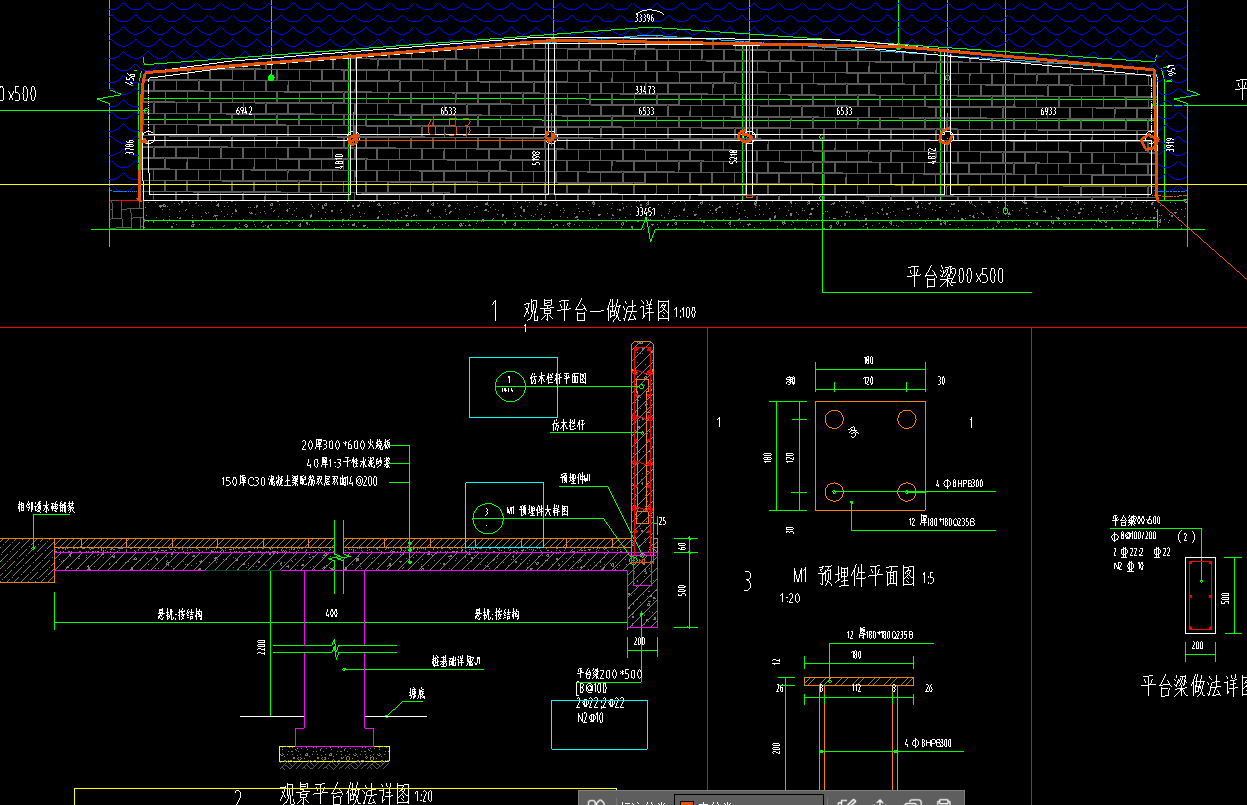The width and height of the screenshot is (1247, 805).
Task: Open the 未分类 annotation category dropdown
Action: tap(750, 802)
